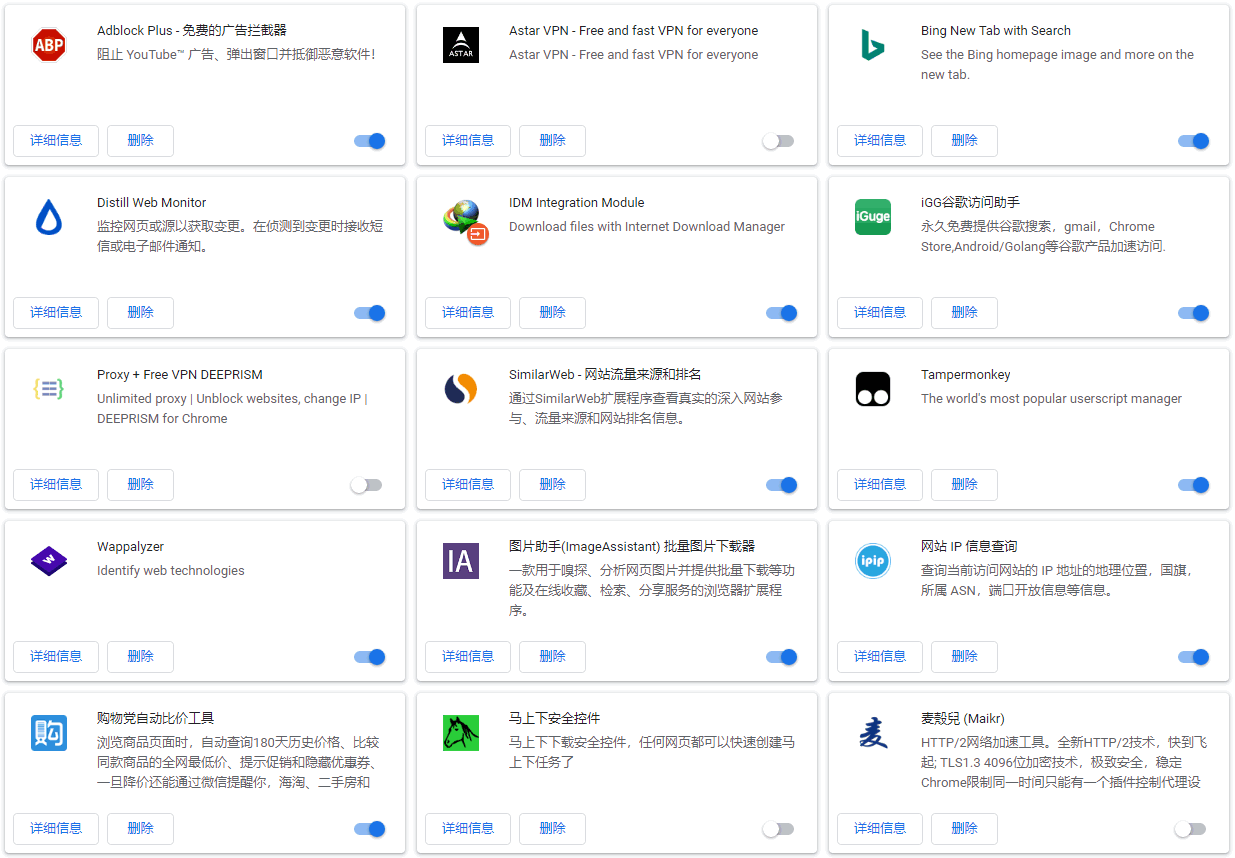The height and width of the screenshot is (858, 1235).
Task: Enable the 麦殼兒 Maikr toggle
Action: tap(1190, 829)
